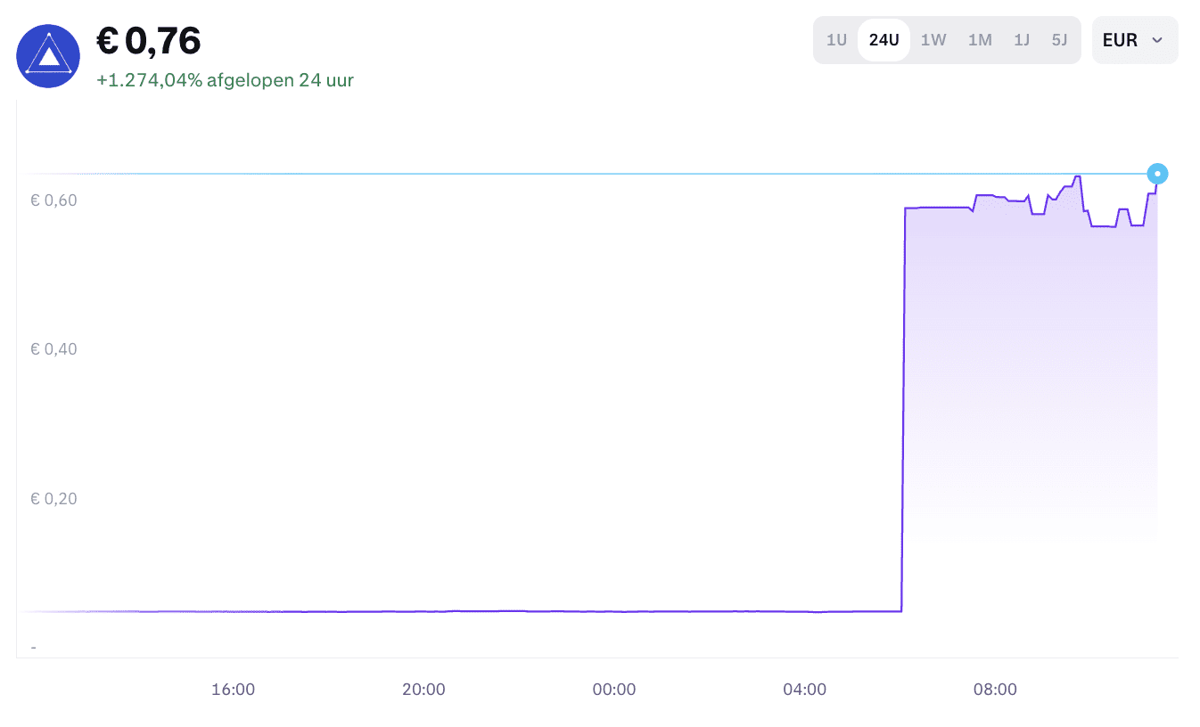Viewport: 1200px width, 727px height.
Task: Click the 04:00 time axis label
Action: pyautogui.click(x=805, y=689)
